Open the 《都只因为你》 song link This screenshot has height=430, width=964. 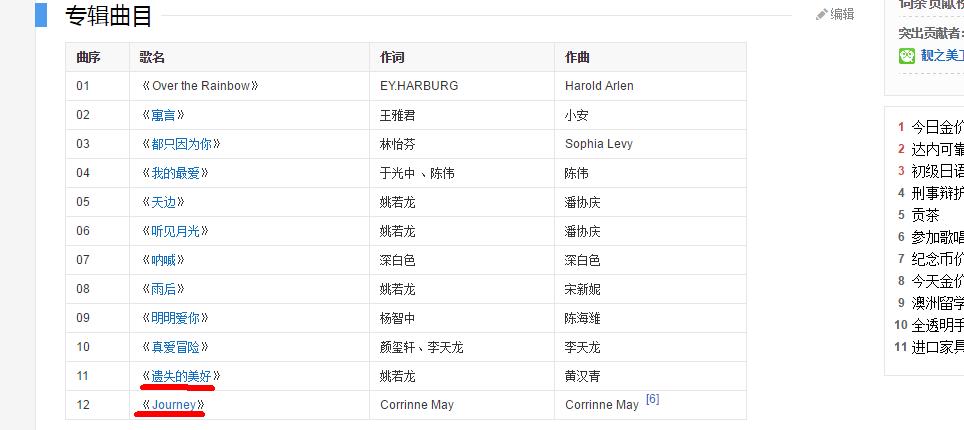(180, 144)
